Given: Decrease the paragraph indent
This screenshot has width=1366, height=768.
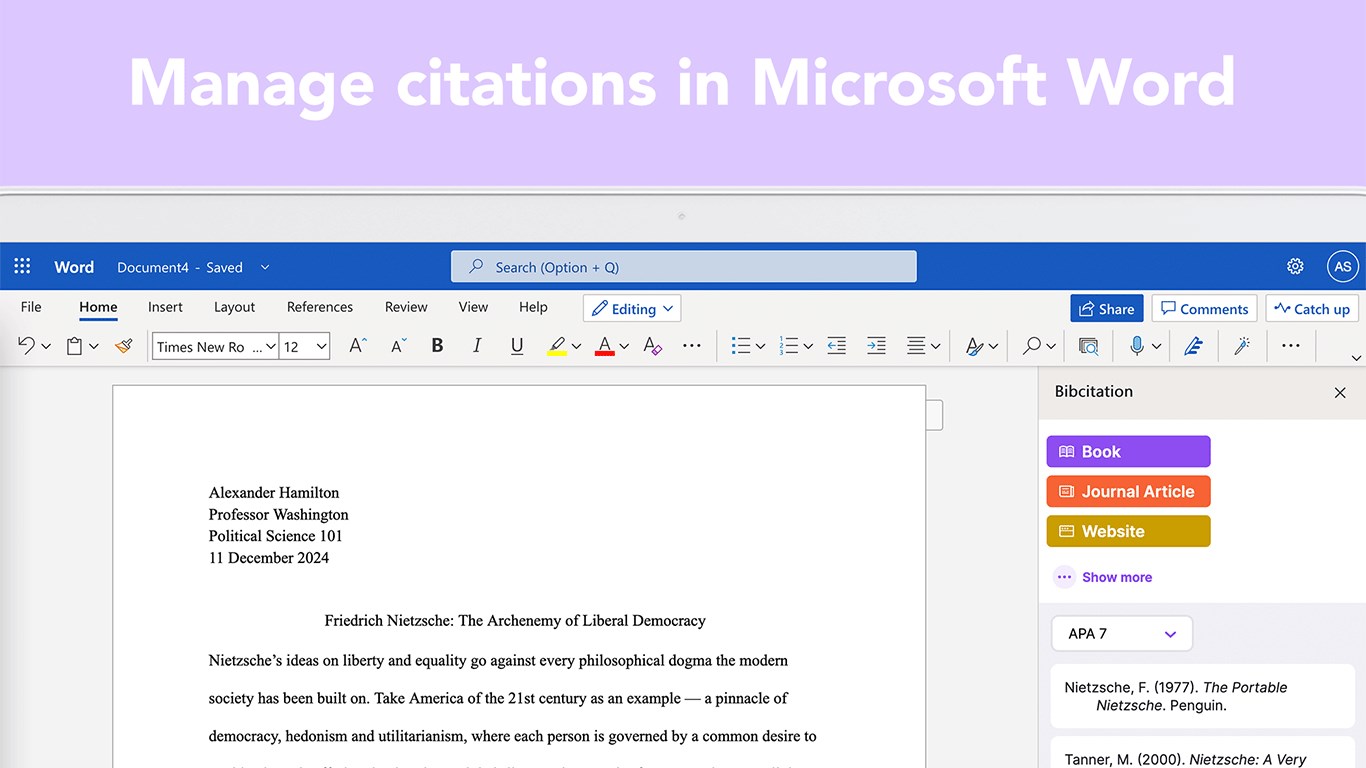Looking at the screenshot, I should point(837,346).
